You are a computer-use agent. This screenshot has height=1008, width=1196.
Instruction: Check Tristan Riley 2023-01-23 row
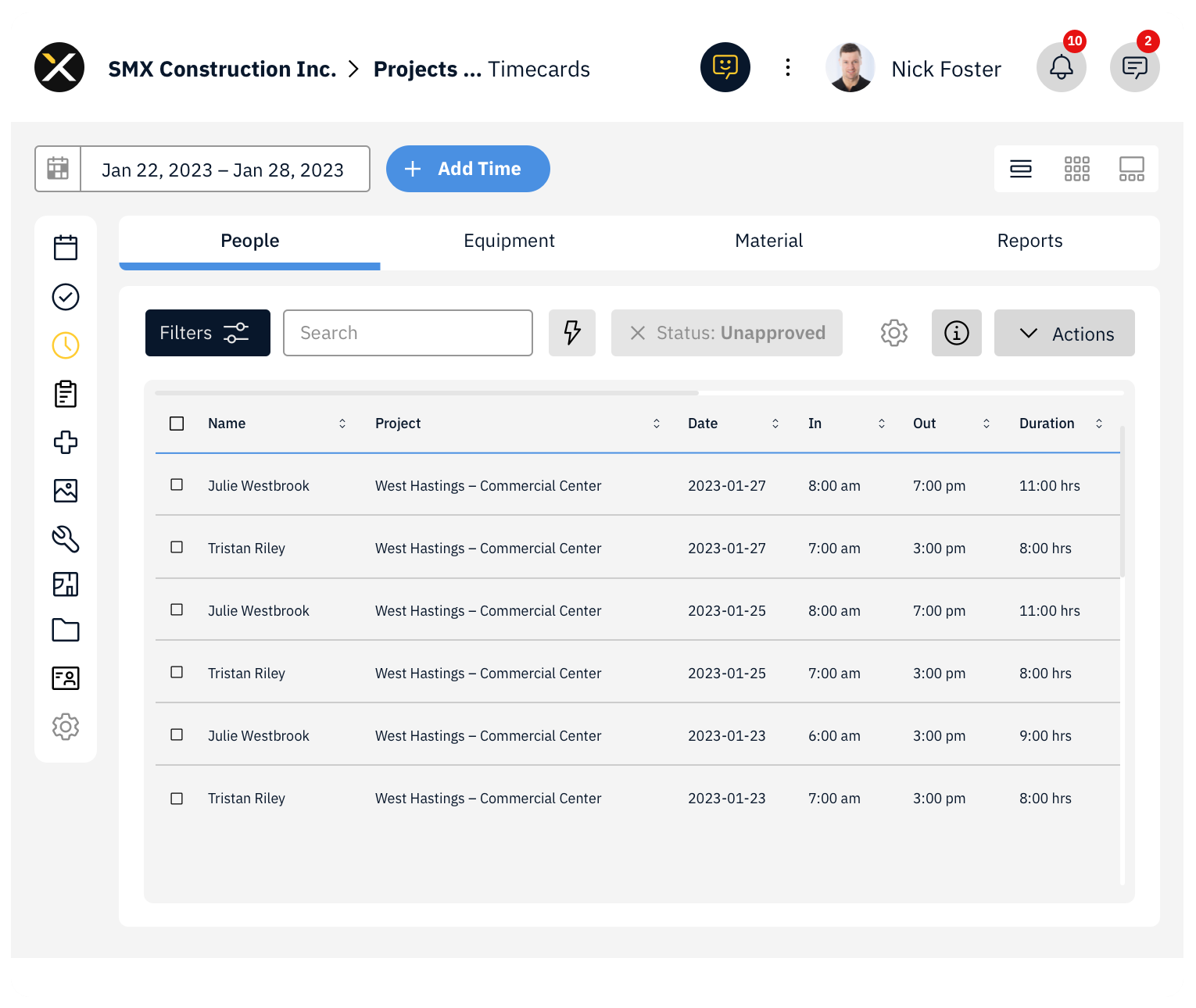(177, 799)
